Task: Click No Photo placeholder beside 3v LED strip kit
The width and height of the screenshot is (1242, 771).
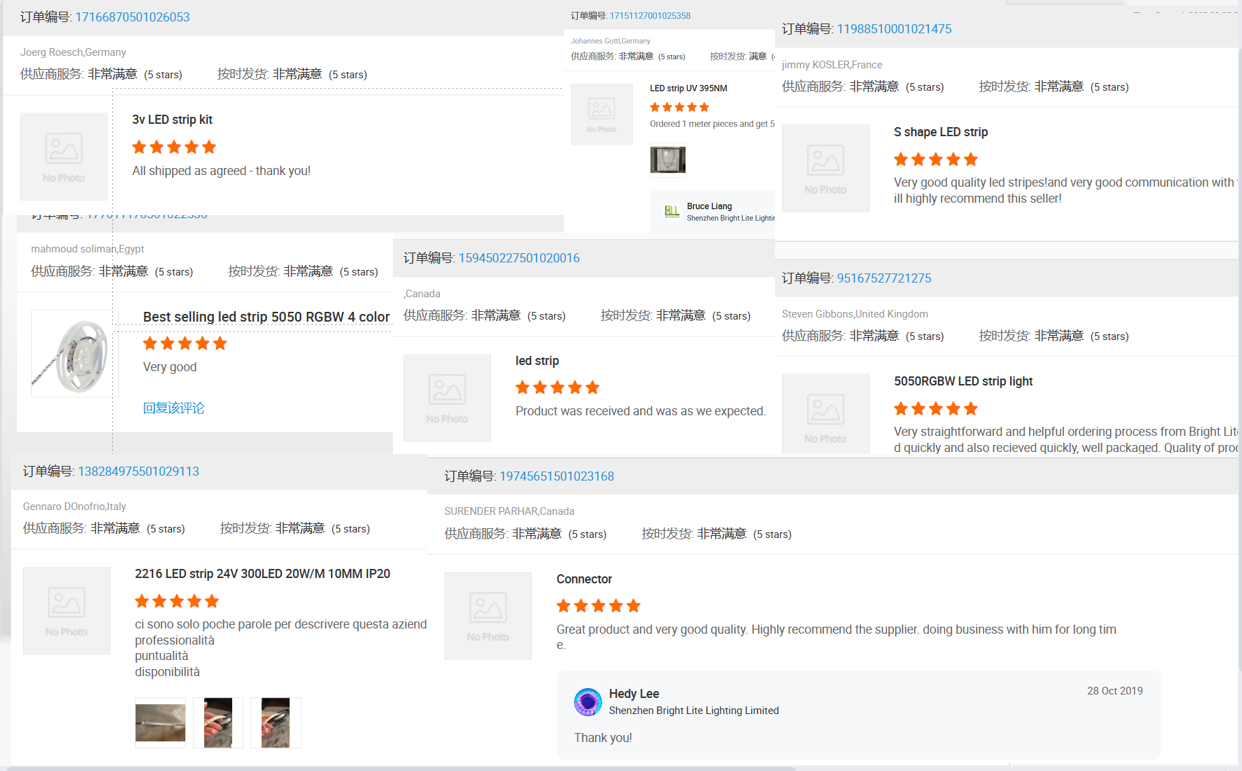Action: [x=64, y=157]
